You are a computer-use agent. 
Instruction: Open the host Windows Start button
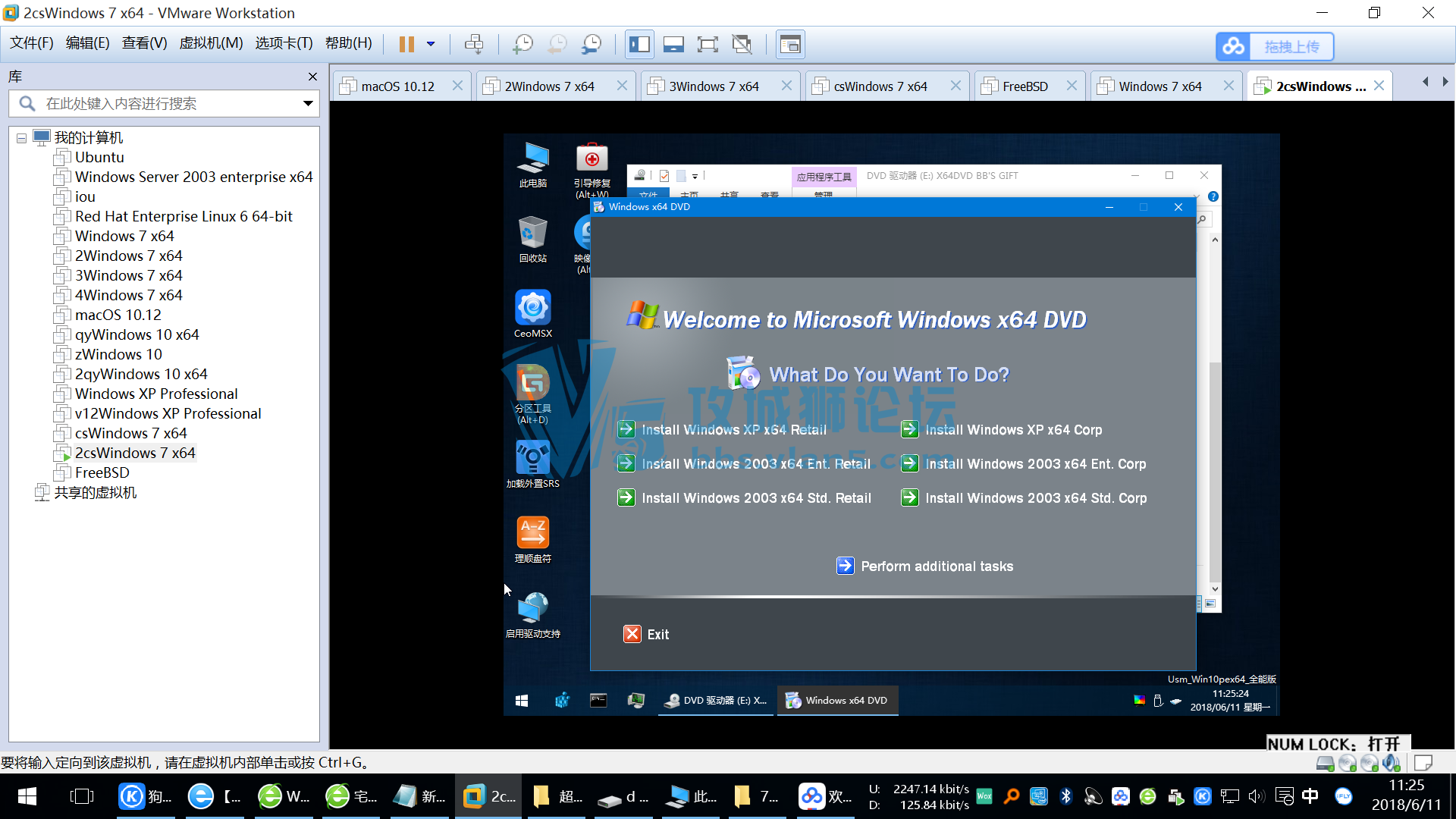[27, 796]
